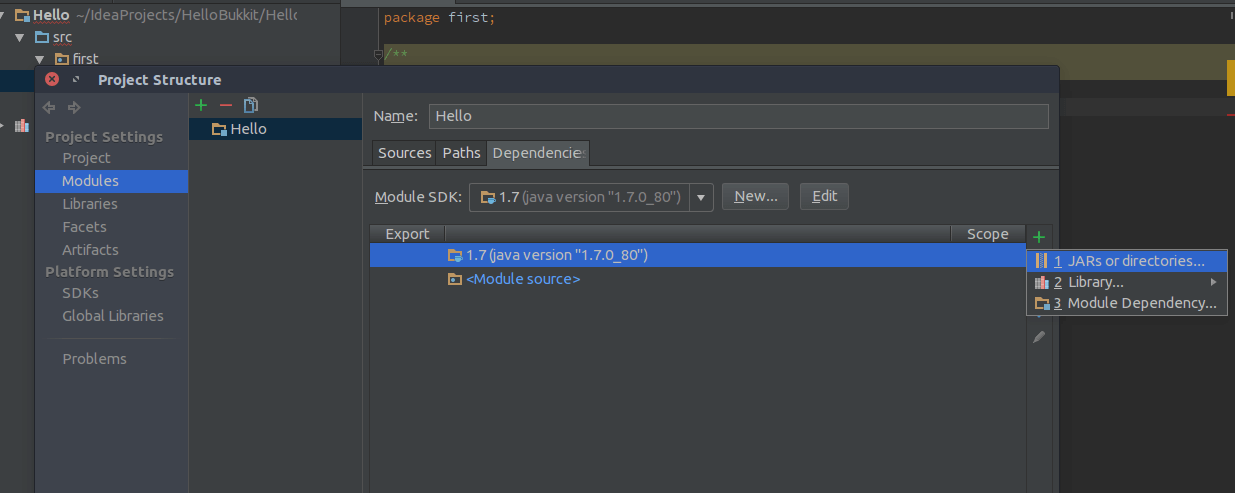Collapse the first package tree node
1235x493 pixels.
40,59
